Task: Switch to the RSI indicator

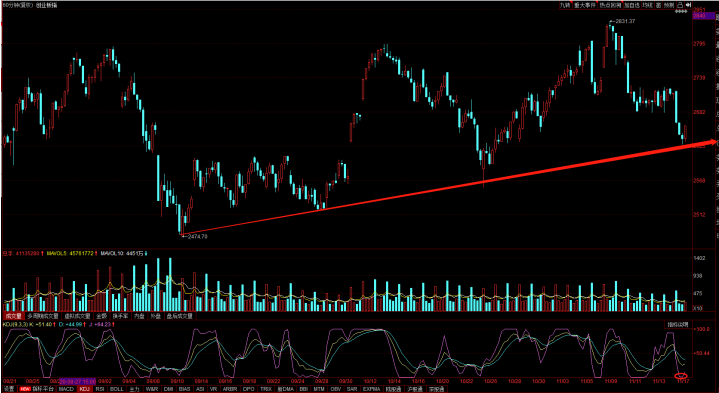Action: (100, 389)
